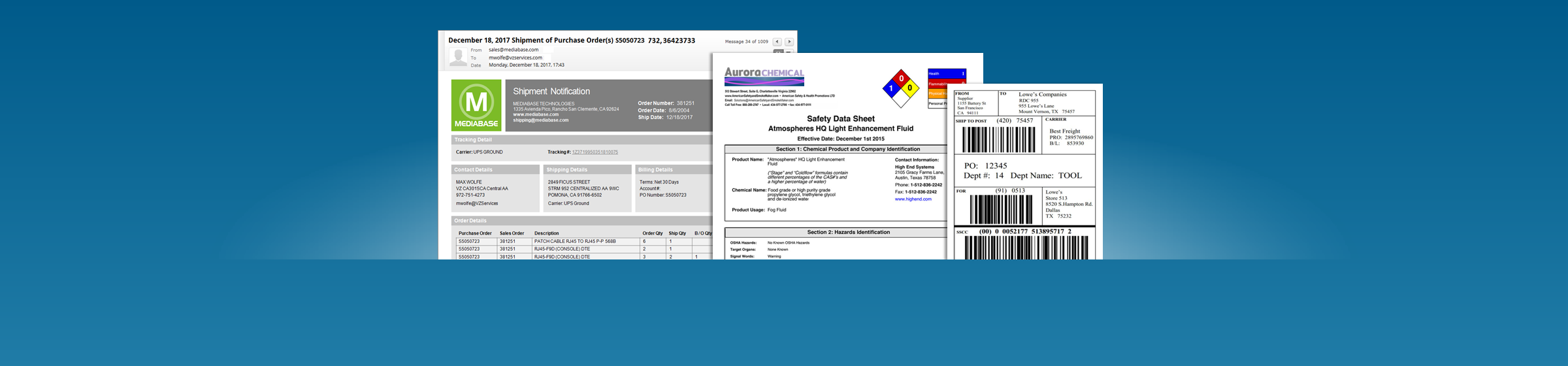Click the 'Safety Data Sheet' title
Image resolution: width=1568 pixels, height=366 pixels.
(x=841, y=119)
